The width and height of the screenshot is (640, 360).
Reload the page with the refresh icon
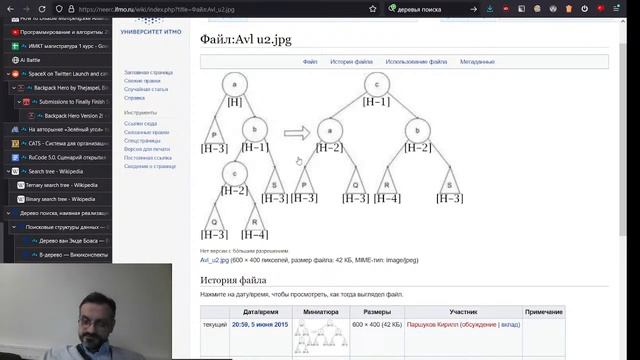click(42, 9)
